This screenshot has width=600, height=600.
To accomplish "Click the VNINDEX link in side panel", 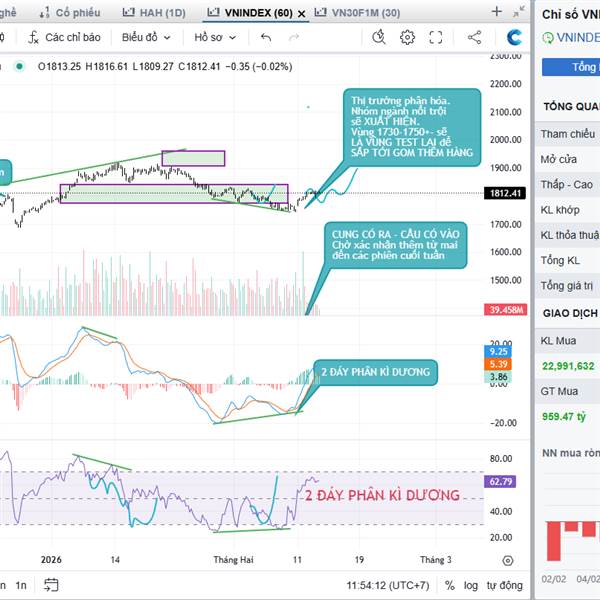I will pos(578,38).
